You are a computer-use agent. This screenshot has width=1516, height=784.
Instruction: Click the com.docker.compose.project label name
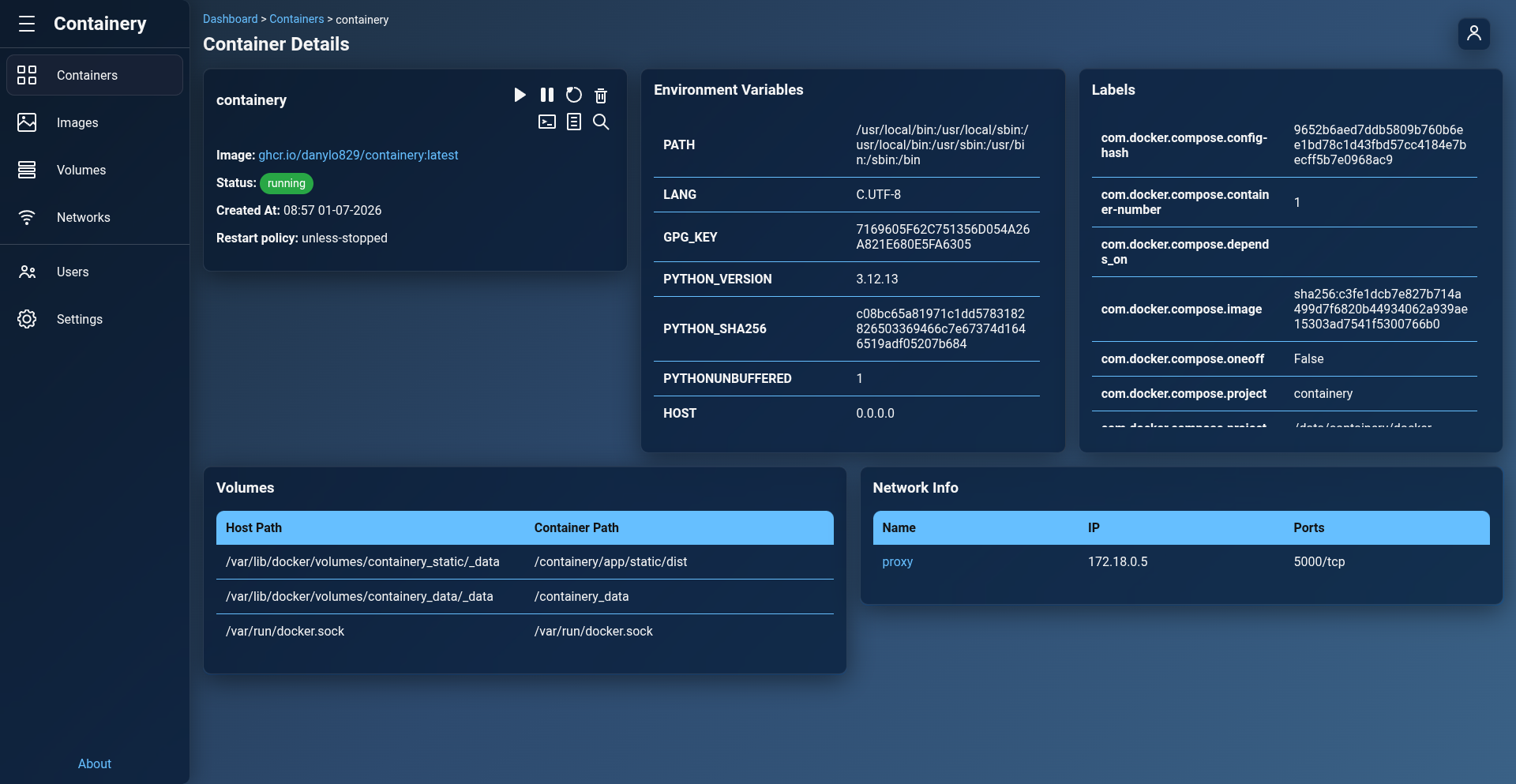[1184, 393]
